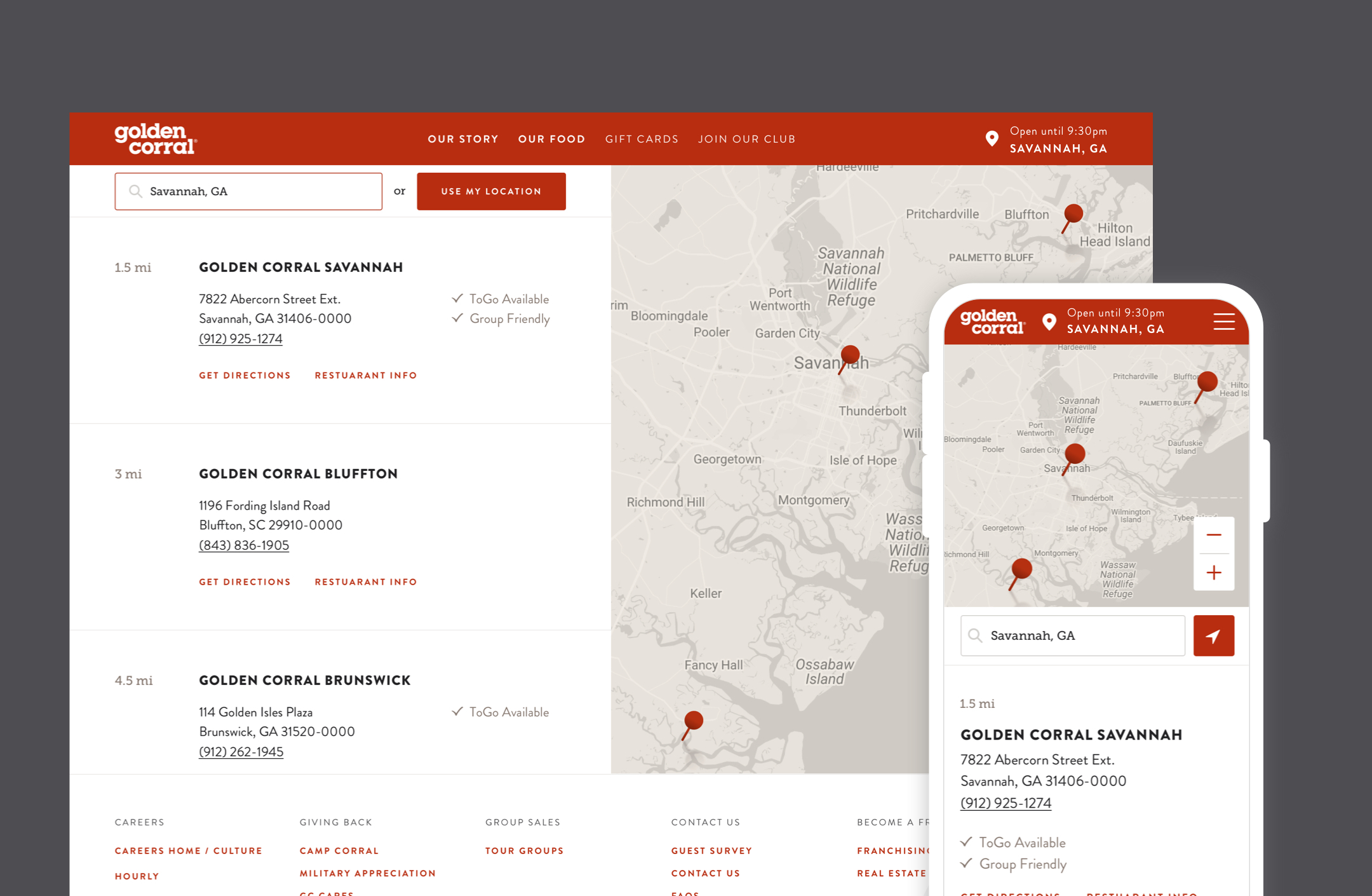Open the Our Food menu item
Viewport: 1372px width, 896px height.
coord(551,139)
